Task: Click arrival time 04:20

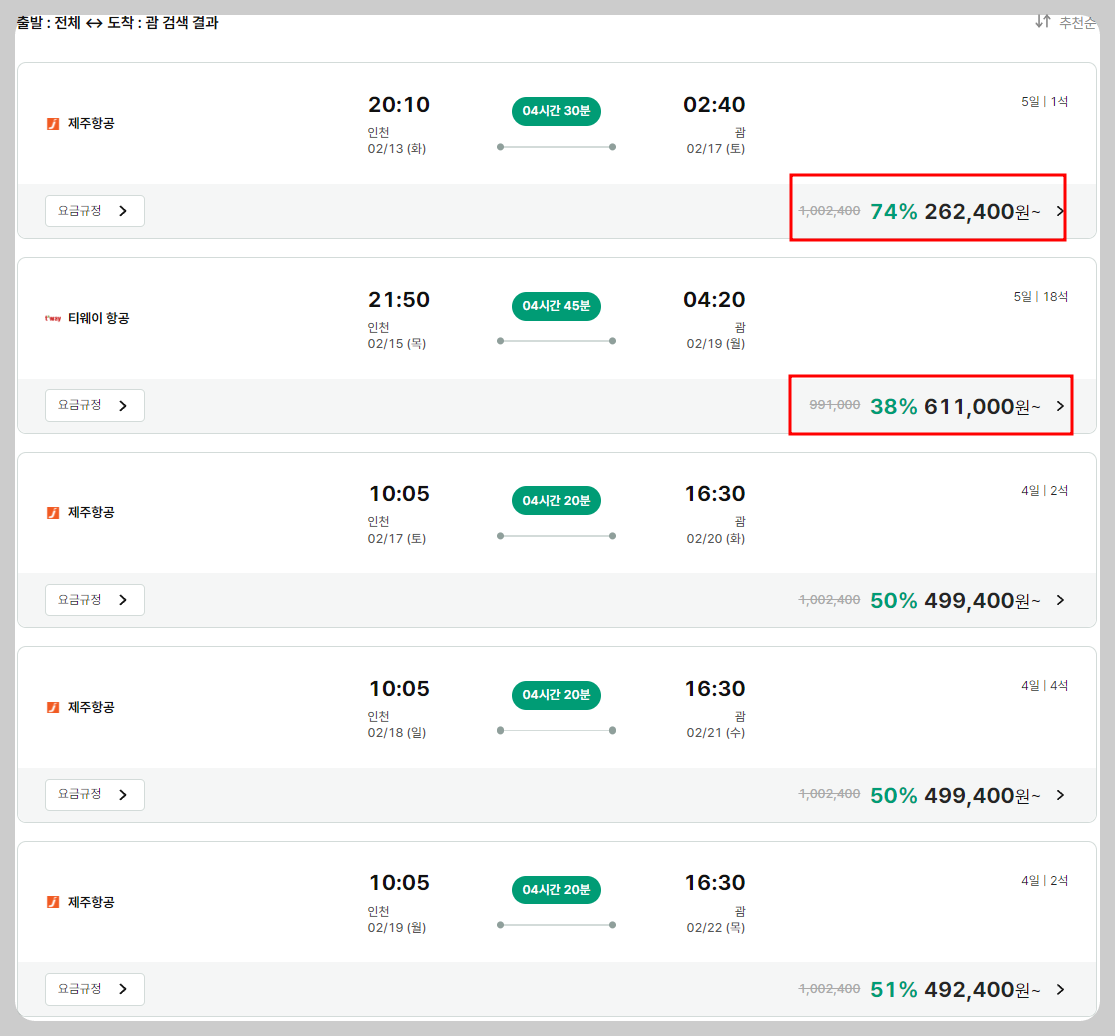Action: click(714, 300)
